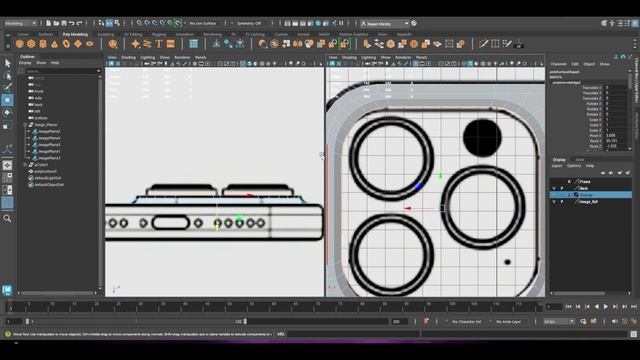Click the New Scene icon
Screen dimensions: 640x360
tap(48, 23)
